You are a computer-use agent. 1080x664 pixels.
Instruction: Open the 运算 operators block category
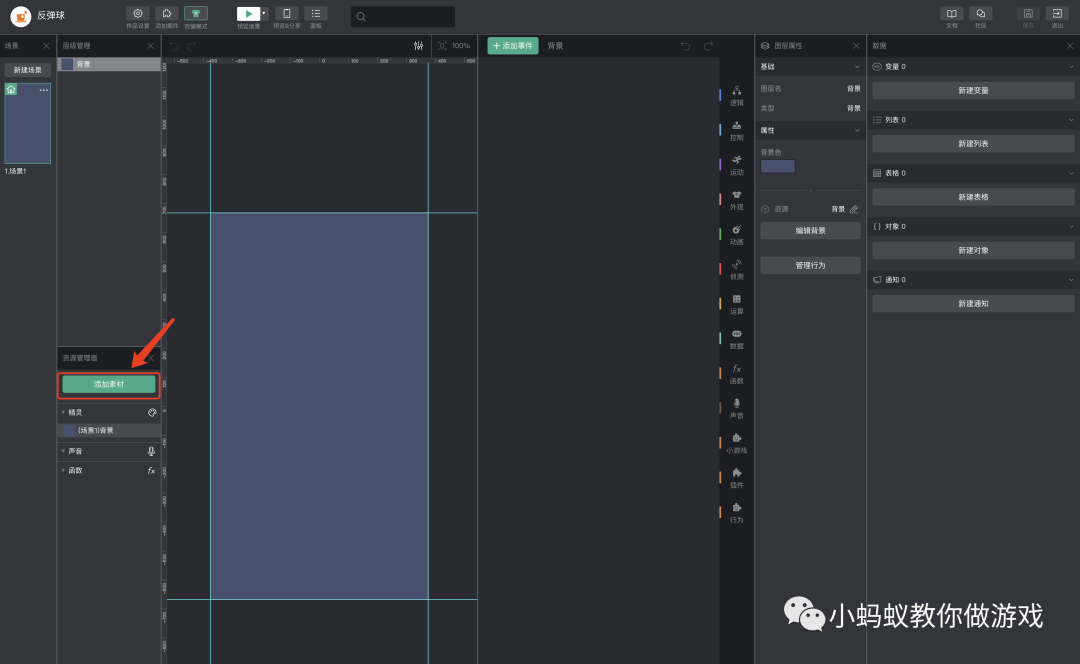736,304
